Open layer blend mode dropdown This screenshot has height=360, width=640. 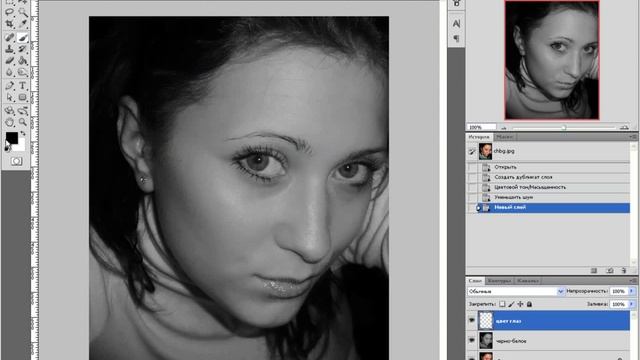[x=516, y=291]
